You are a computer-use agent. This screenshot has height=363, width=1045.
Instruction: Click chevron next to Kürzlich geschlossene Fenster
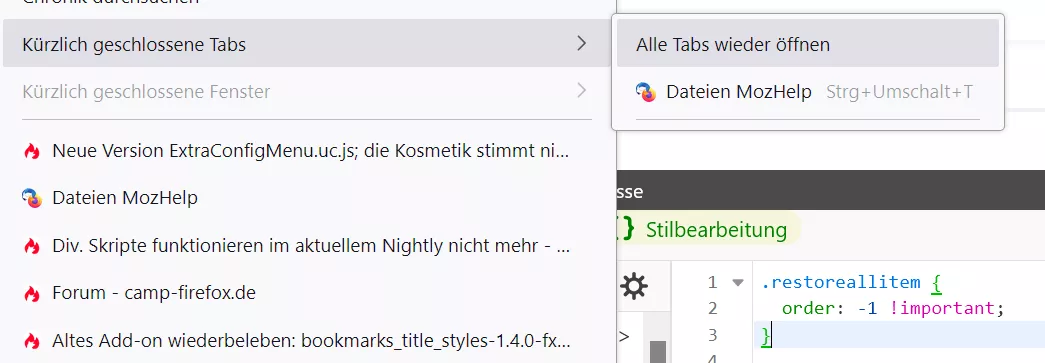[582, 91]
